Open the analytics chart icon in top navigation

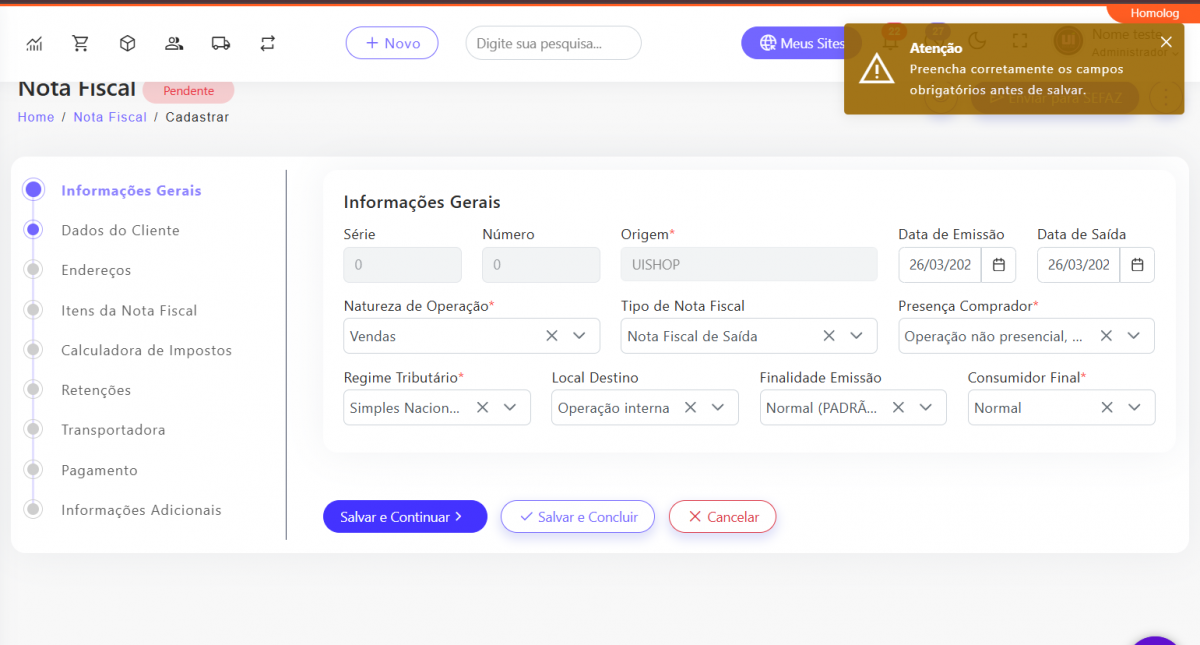pyautogui.click(x=34, y=43)
